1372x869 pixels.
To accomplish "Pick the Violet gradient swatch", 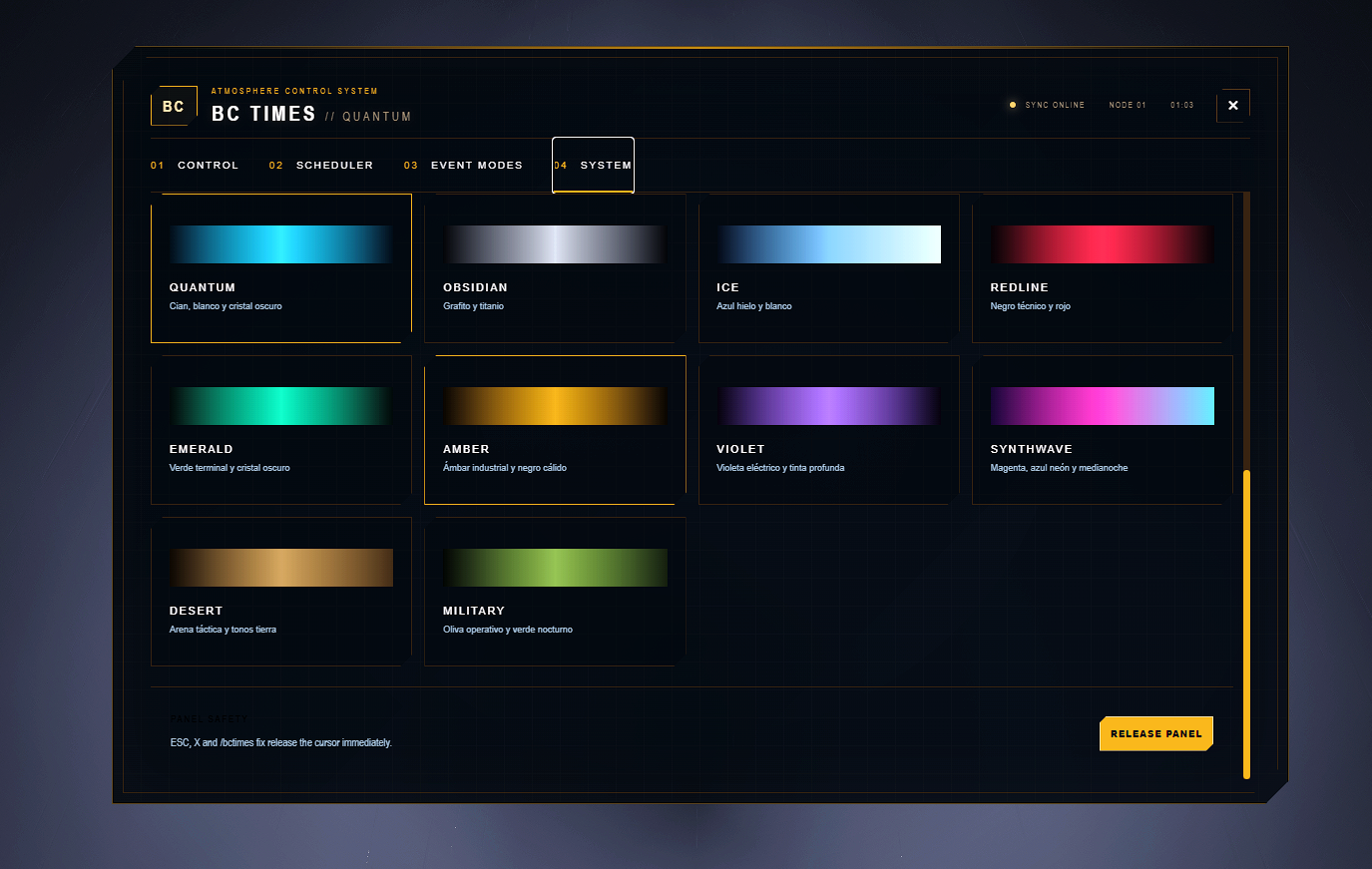I will (828, 406).
